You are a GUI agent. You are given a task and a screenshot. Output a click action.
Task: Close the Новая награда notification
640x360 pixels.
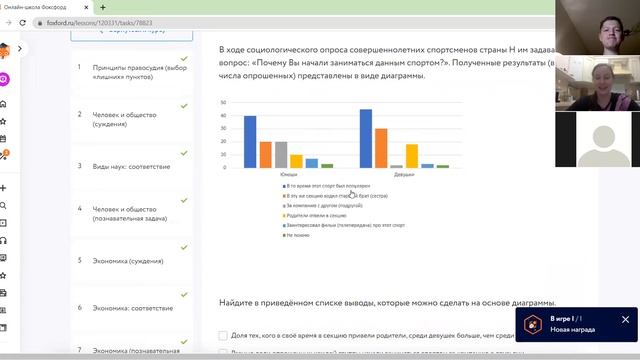[625, 320]
